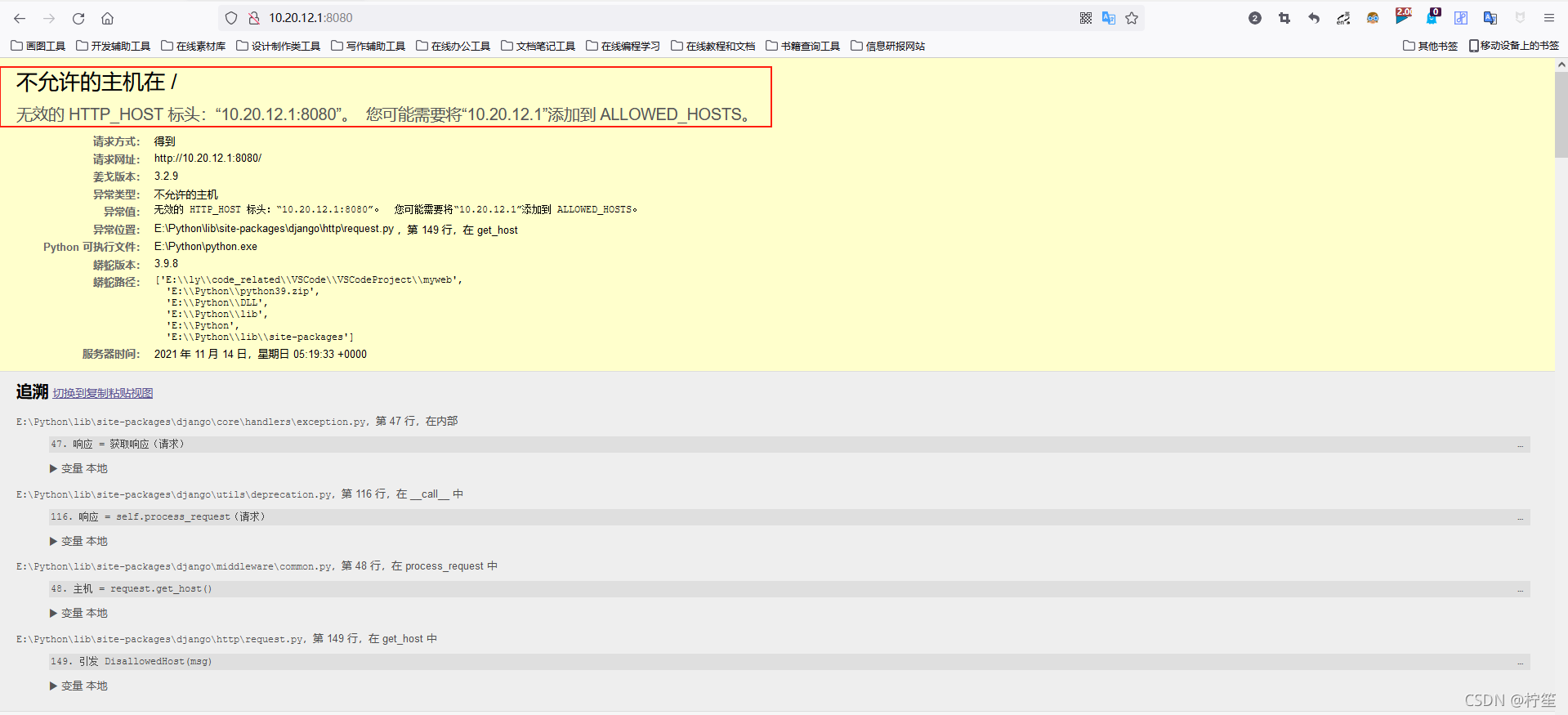Image resolution: width=1568 pixels, height=715 pixels.
Task: Open 移动设备上的书签 folder
Action: click(1514, 46)
